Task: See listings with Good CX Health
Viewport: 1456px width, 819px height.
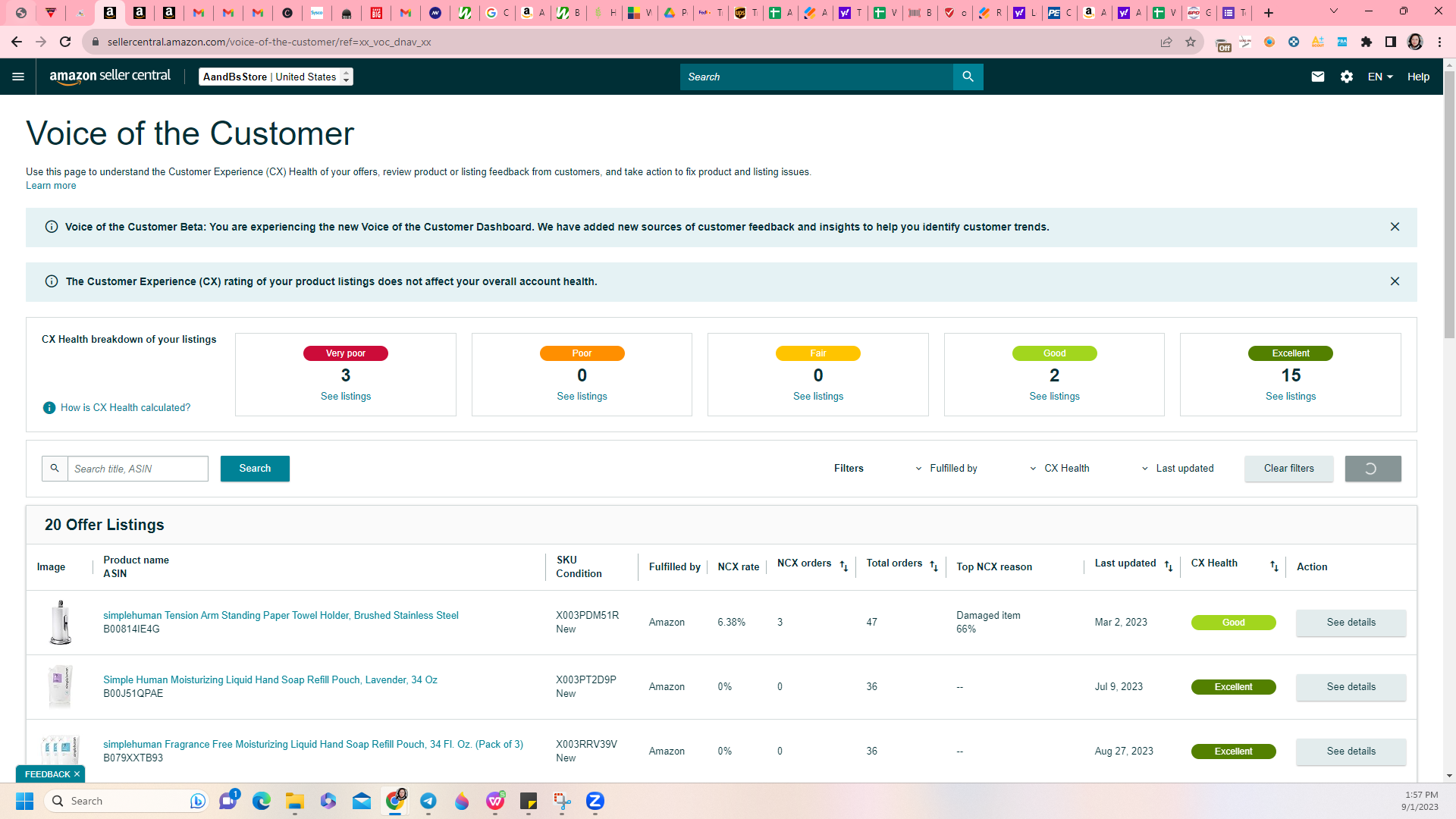Action: tap(1054, 397)
